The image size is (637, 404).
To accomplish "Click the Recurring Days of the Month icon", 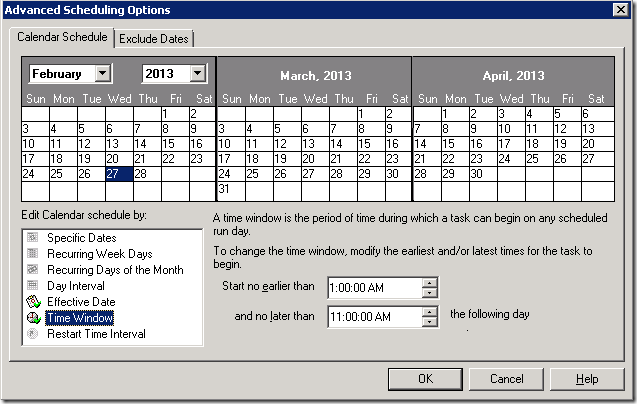I will pyautogui.click(x=33, y=270).
